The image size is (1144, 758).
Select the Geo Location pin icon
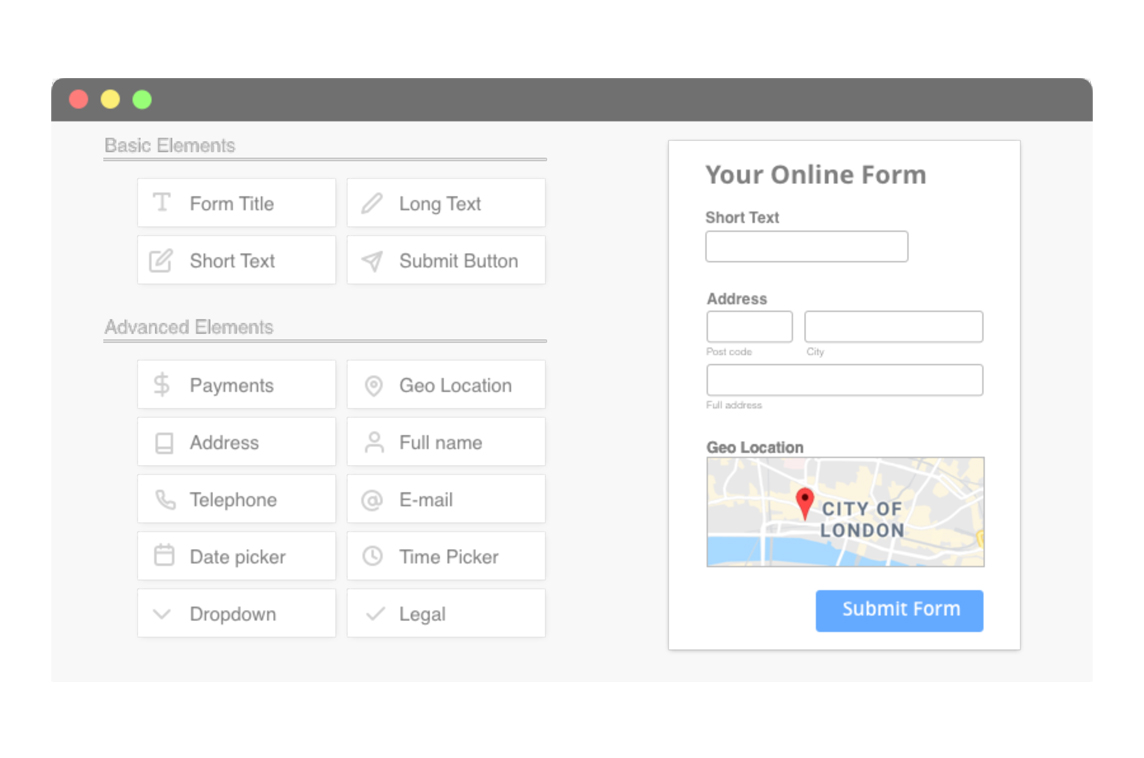(x=373, y=385)
